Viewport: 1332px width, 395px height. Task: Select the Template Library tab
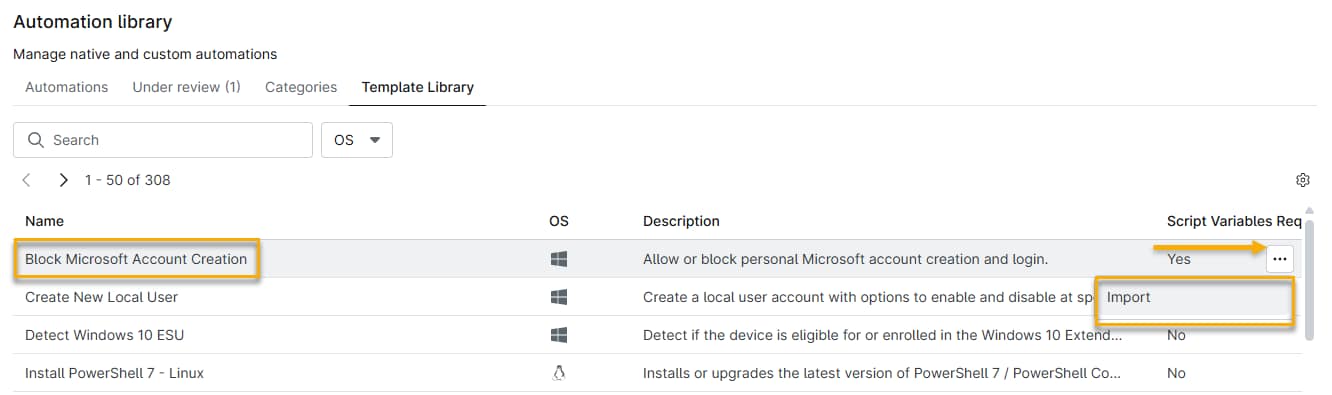(417, 87)
